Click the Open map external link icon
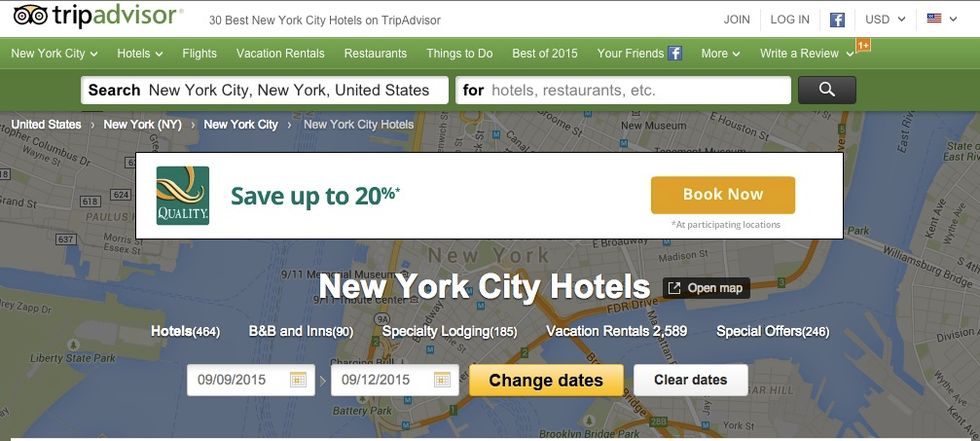This screenshot has height=441, width=980. (674, 288)
